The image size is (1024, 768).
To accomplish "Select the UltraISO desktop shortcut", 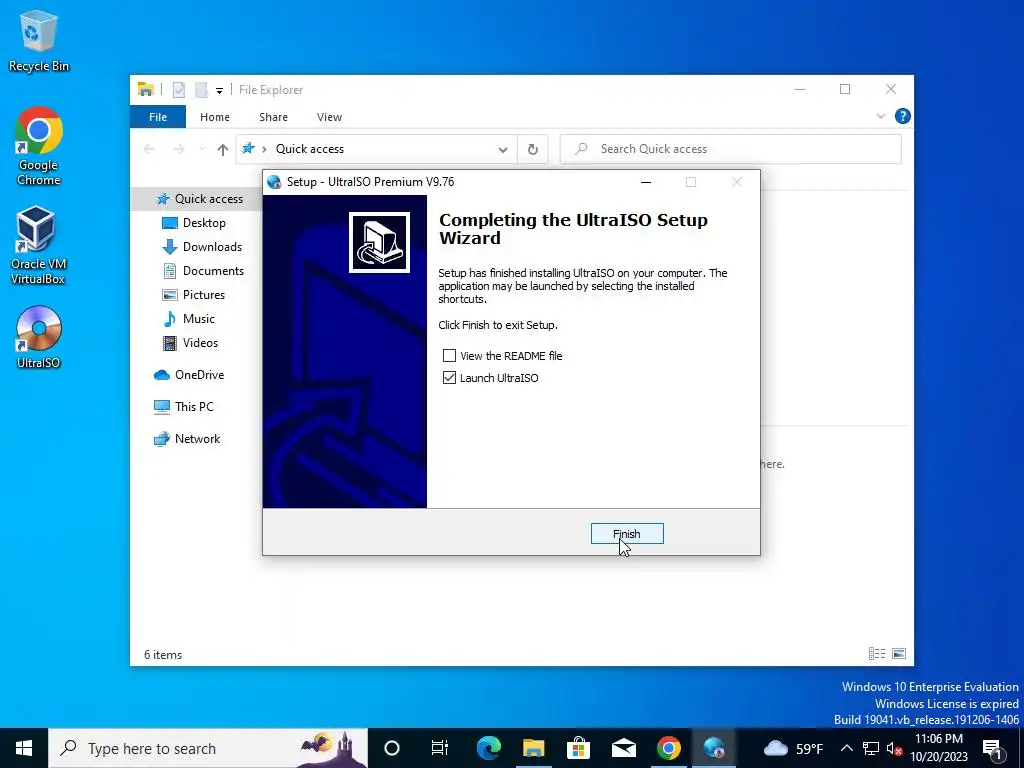I will pos(39,337).
